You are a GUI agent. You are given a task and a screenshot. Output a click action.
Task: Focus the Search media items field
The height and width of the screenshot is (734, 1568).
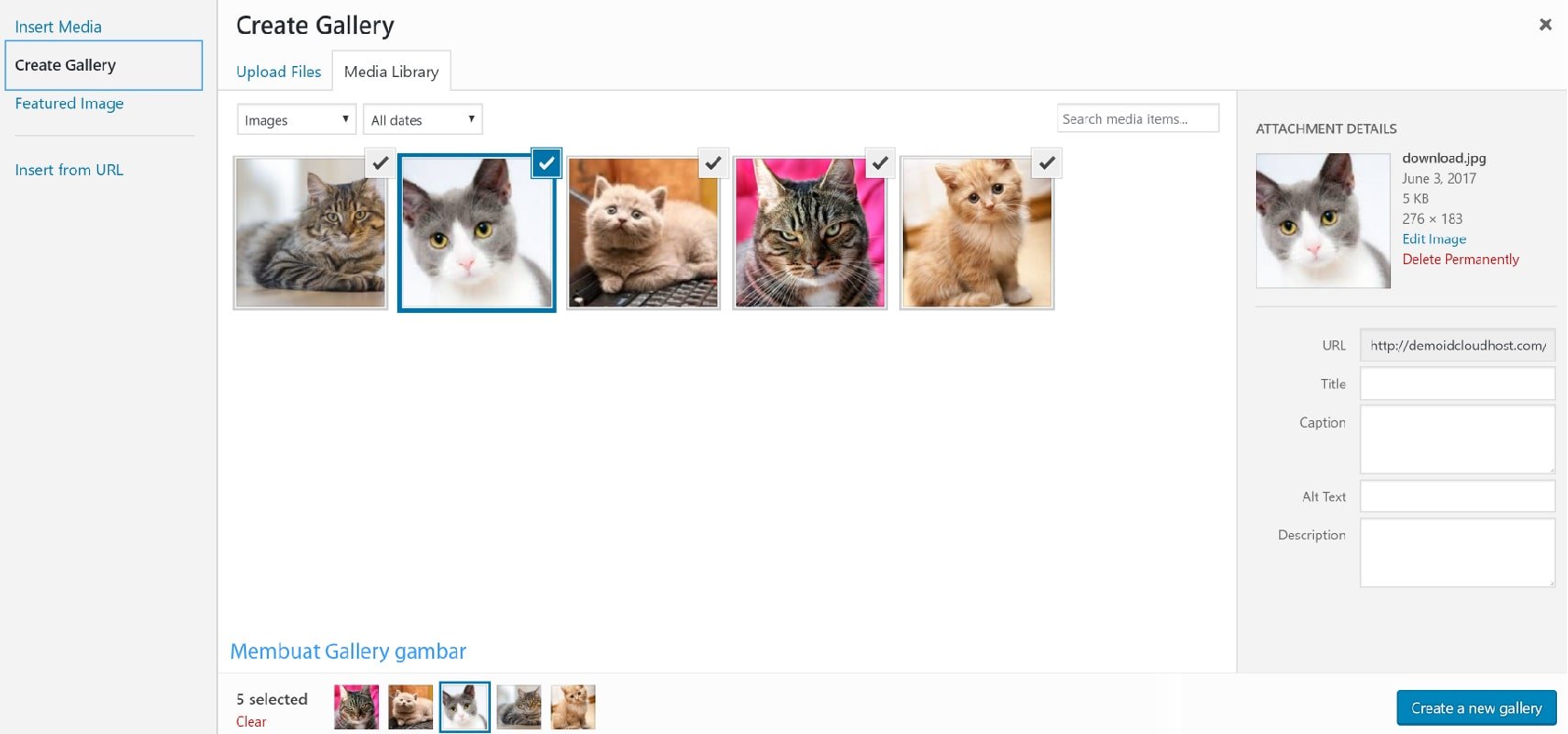click(1138, 118)
